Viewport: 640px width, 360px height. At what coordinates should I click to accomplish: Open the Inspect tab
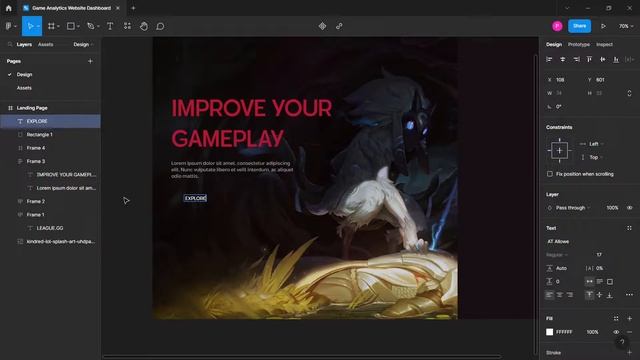tap(604, 44)
